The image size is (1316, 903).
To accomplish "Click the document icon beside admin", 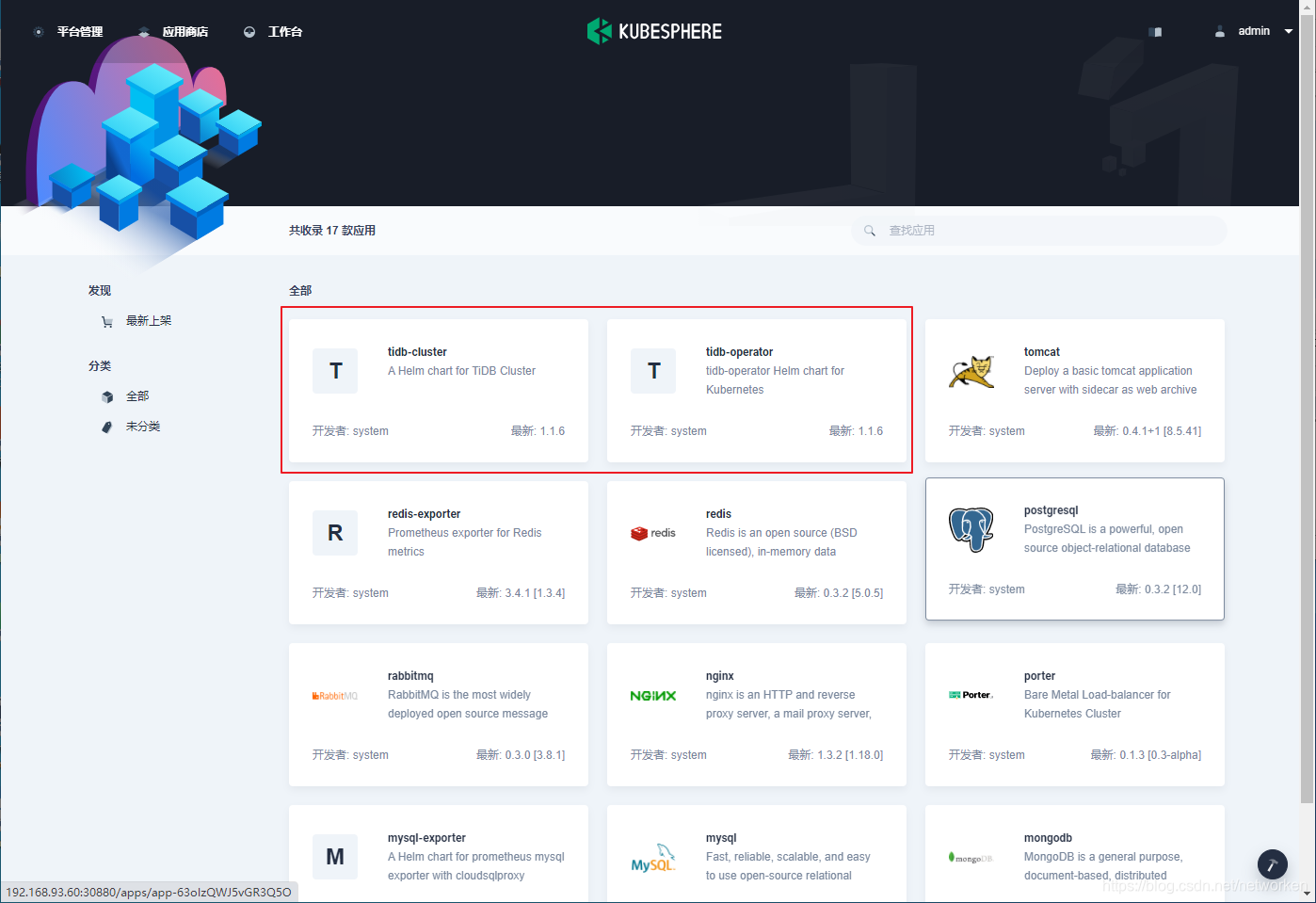I will coord(1156,32).
